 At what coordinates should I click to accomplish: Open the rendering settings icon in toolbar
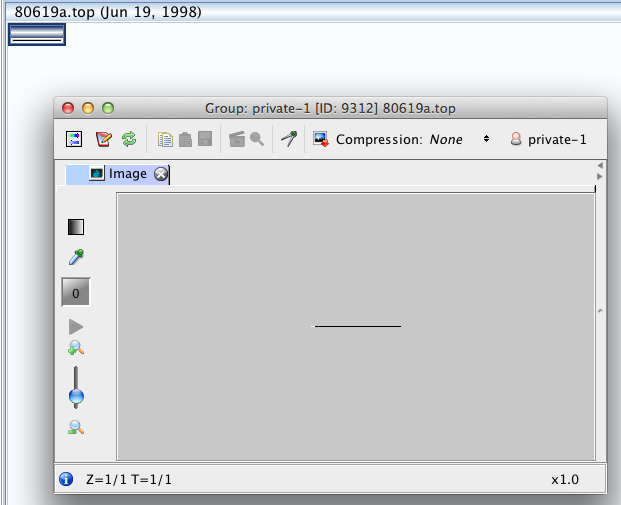tap(74, 139)
